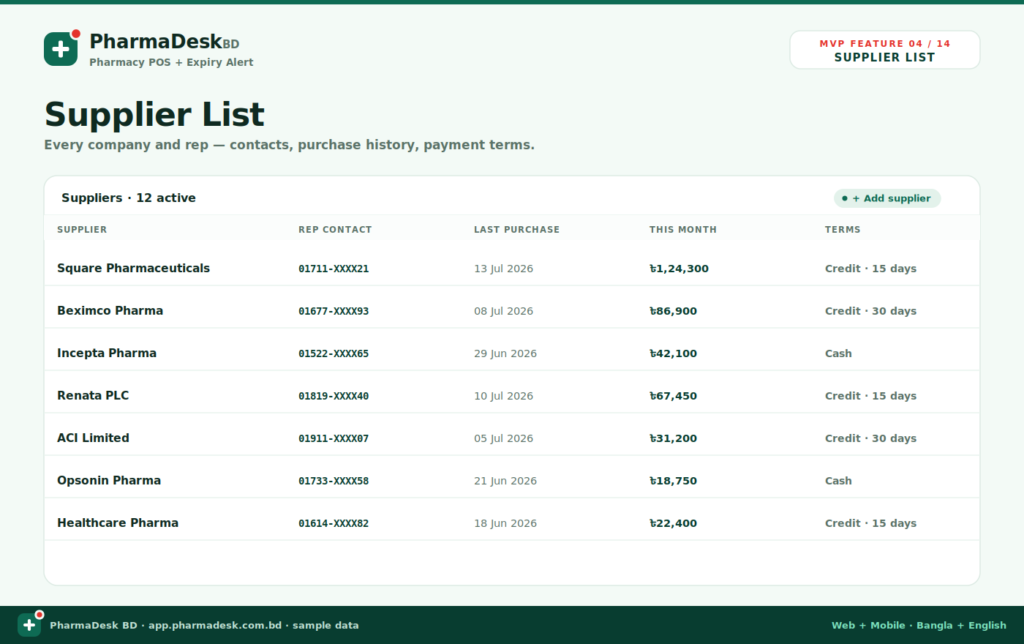Click the ৳86,900 monthly amount
1024x644 pixels.
point(673,311)
